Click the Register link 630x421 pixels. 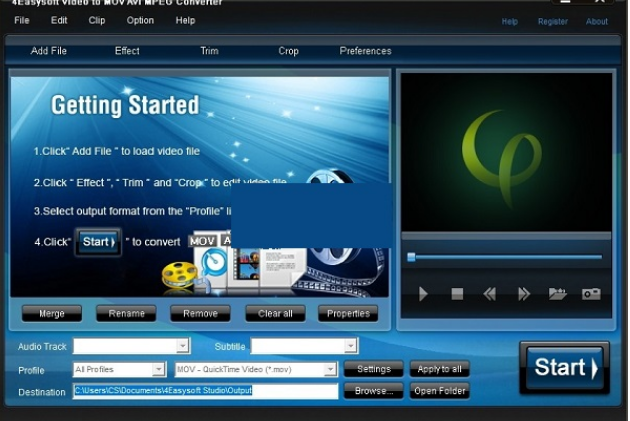tap(553, 22)
